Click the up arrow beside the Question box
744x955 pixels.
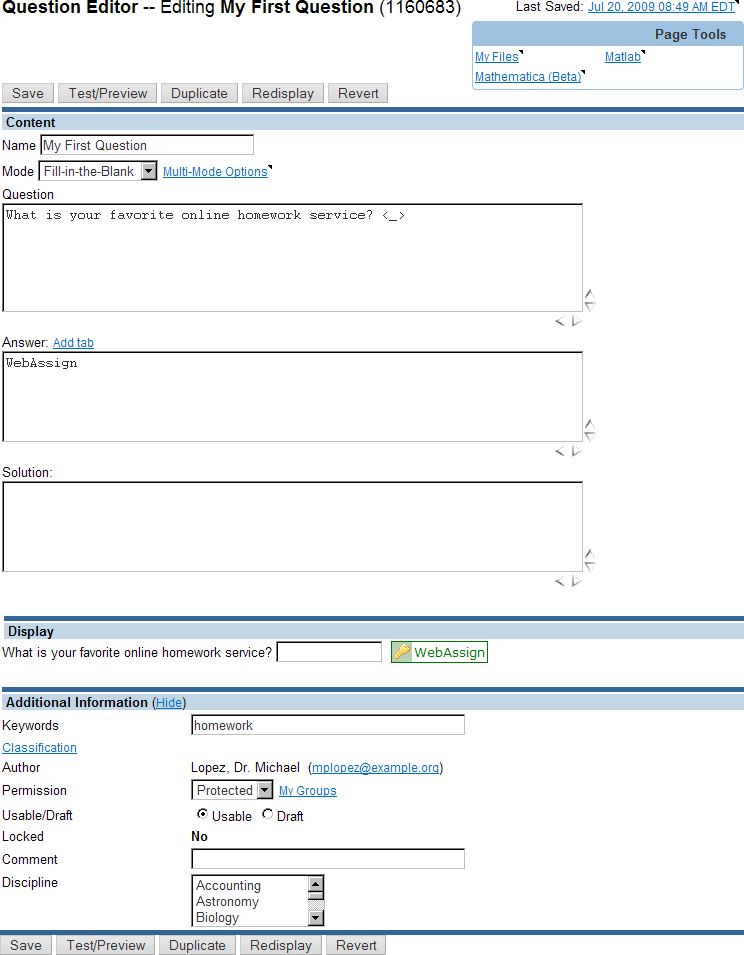(589, 295)
